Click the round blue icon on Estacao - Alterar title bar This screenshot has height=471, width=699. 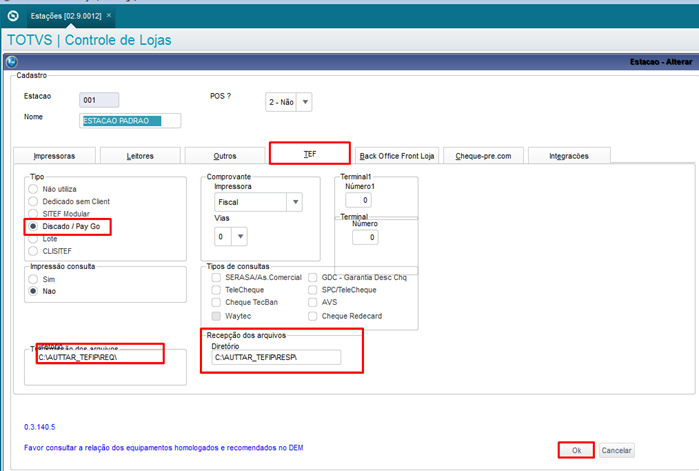click(12, 61)
